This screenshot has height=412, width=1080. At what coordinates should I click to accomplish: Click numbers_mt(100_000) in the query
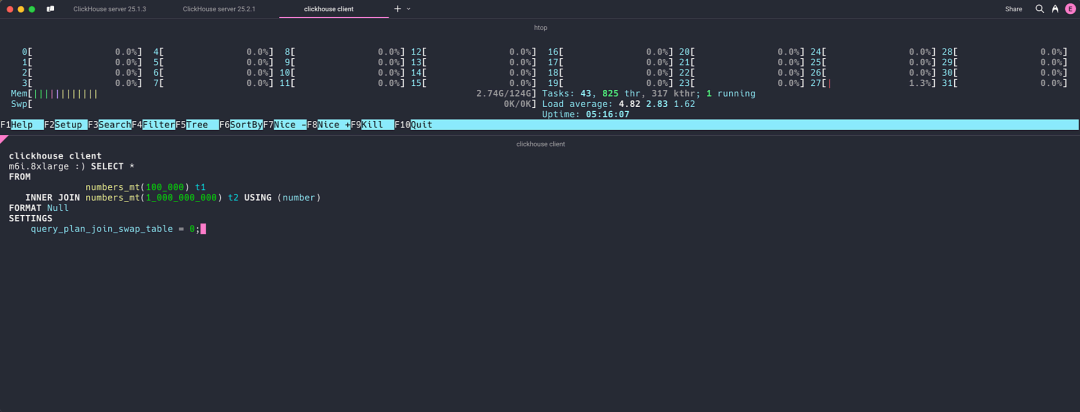coord(138,187)
